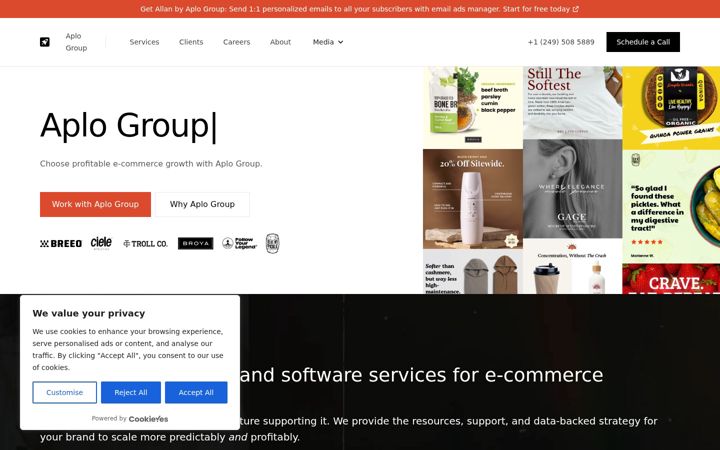
Task: Expand the Media dropdown chevron
Action: (341, 42)
